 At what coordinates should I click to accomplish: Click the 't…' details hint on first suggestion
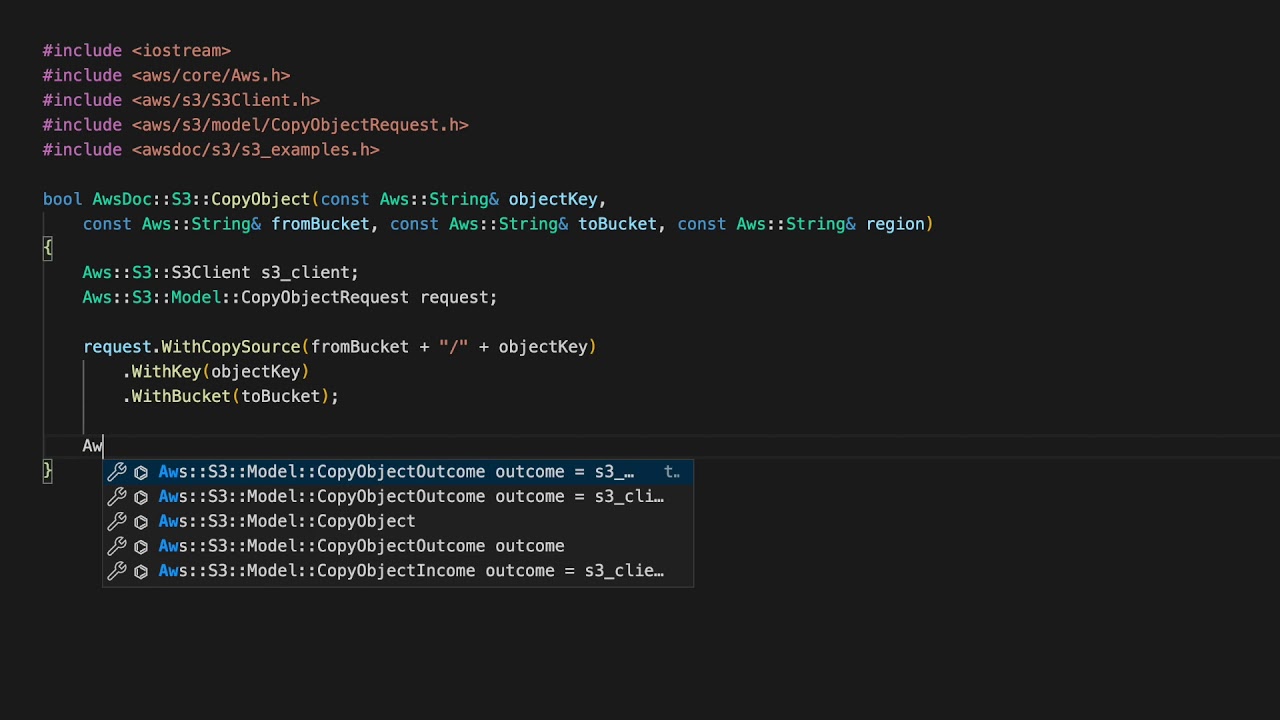(672, 471)
